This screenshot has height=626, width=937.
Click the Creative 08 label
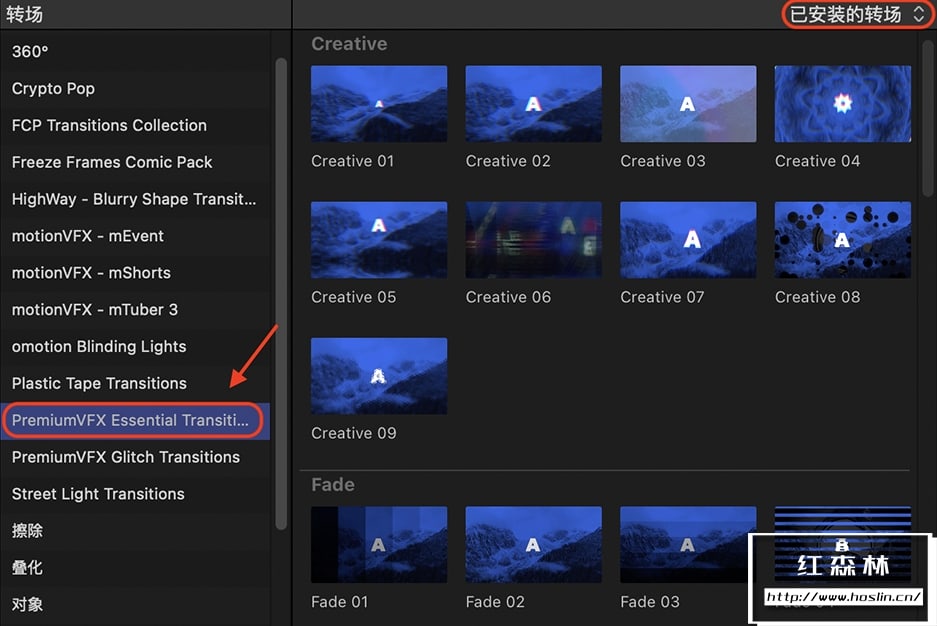[x=817, y=297]
